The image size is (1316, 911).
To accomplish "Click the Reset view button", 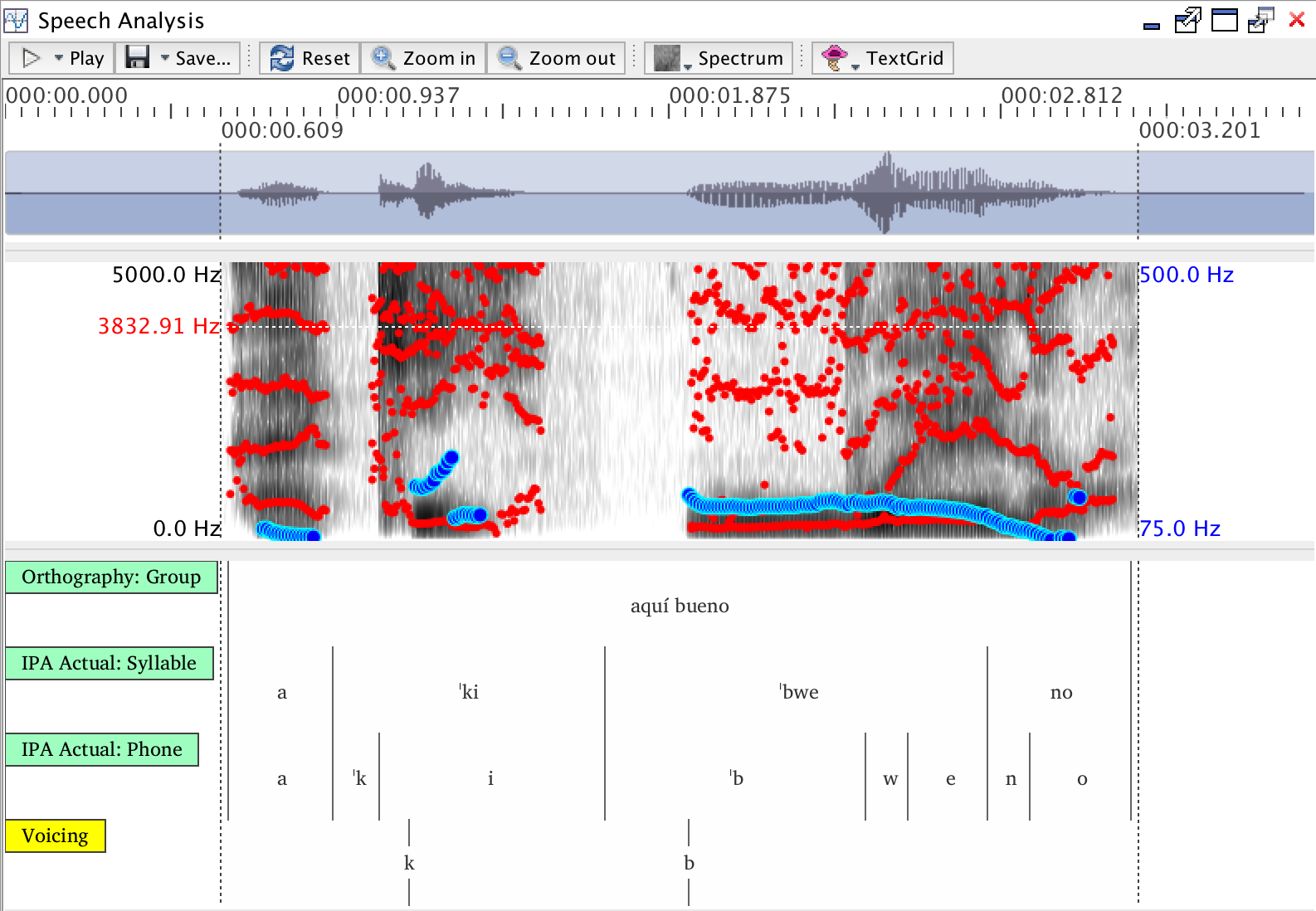I will point(310,58).
